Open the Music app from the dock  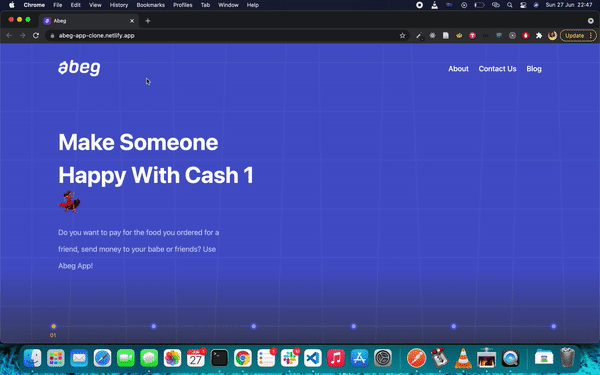pyautogui.click(x=336, y=359)
